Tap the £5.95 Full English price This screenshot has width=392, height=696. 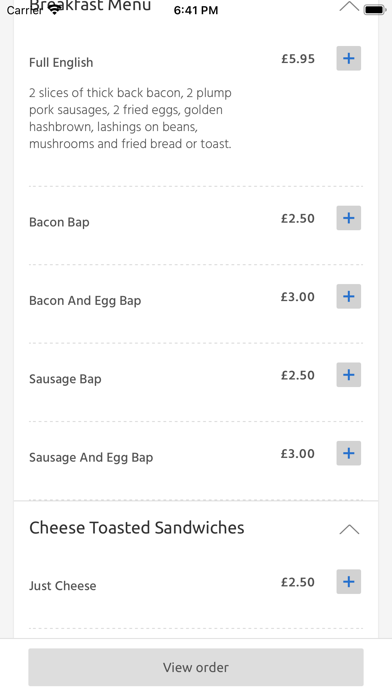point(298,59)
